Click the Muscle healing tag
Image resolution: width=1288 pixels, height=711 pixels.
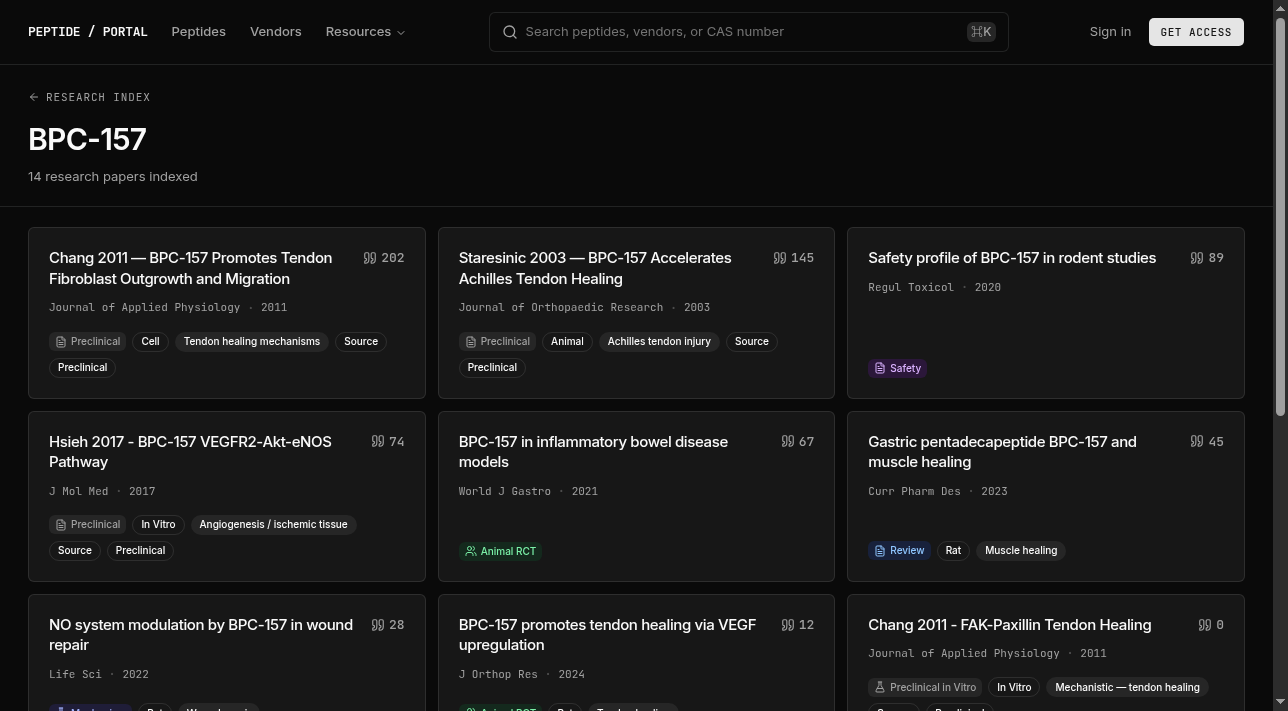[1021, 551]
